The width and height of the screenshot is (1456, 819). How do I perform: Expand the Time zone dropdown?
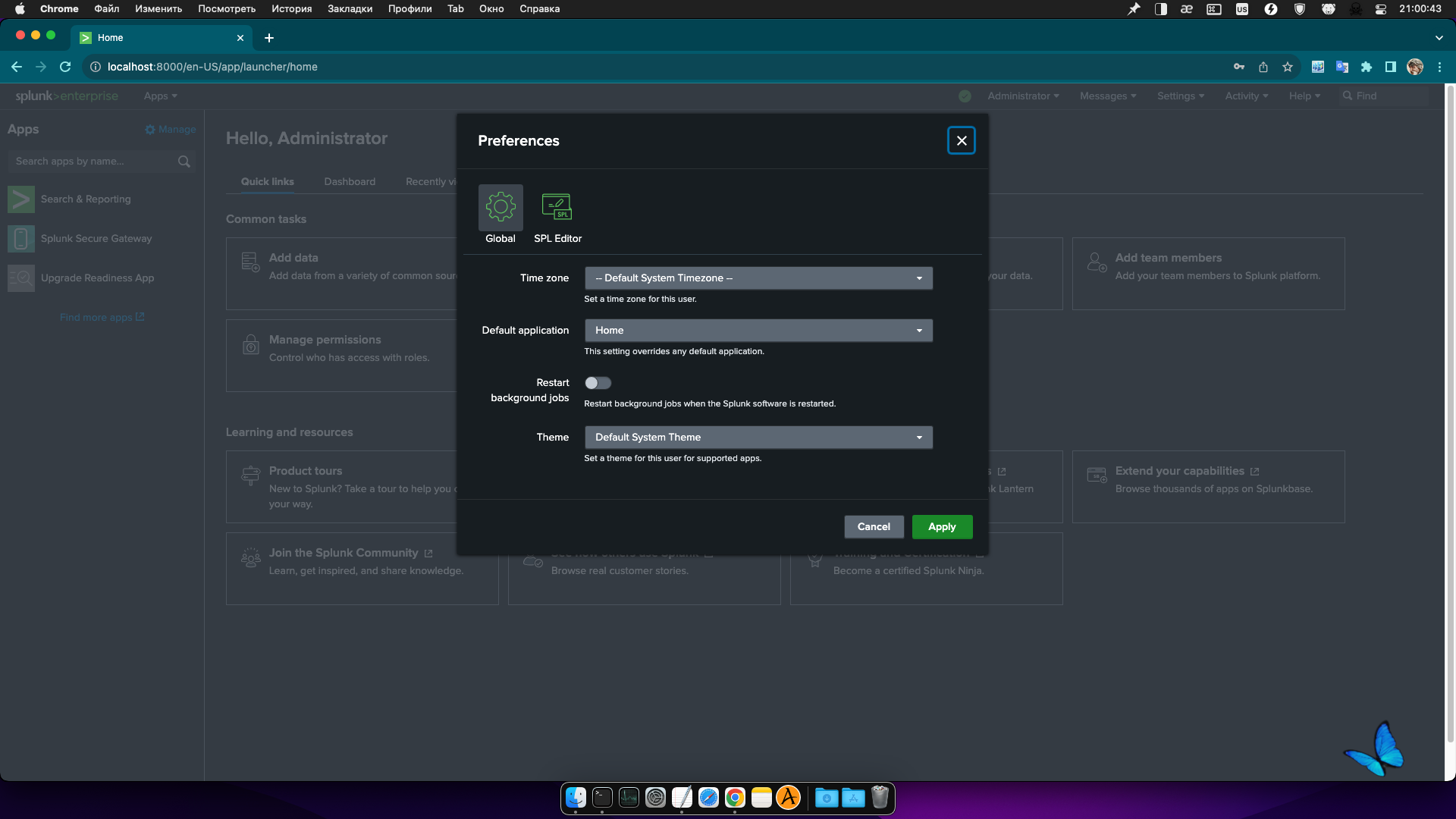point(758,278)
